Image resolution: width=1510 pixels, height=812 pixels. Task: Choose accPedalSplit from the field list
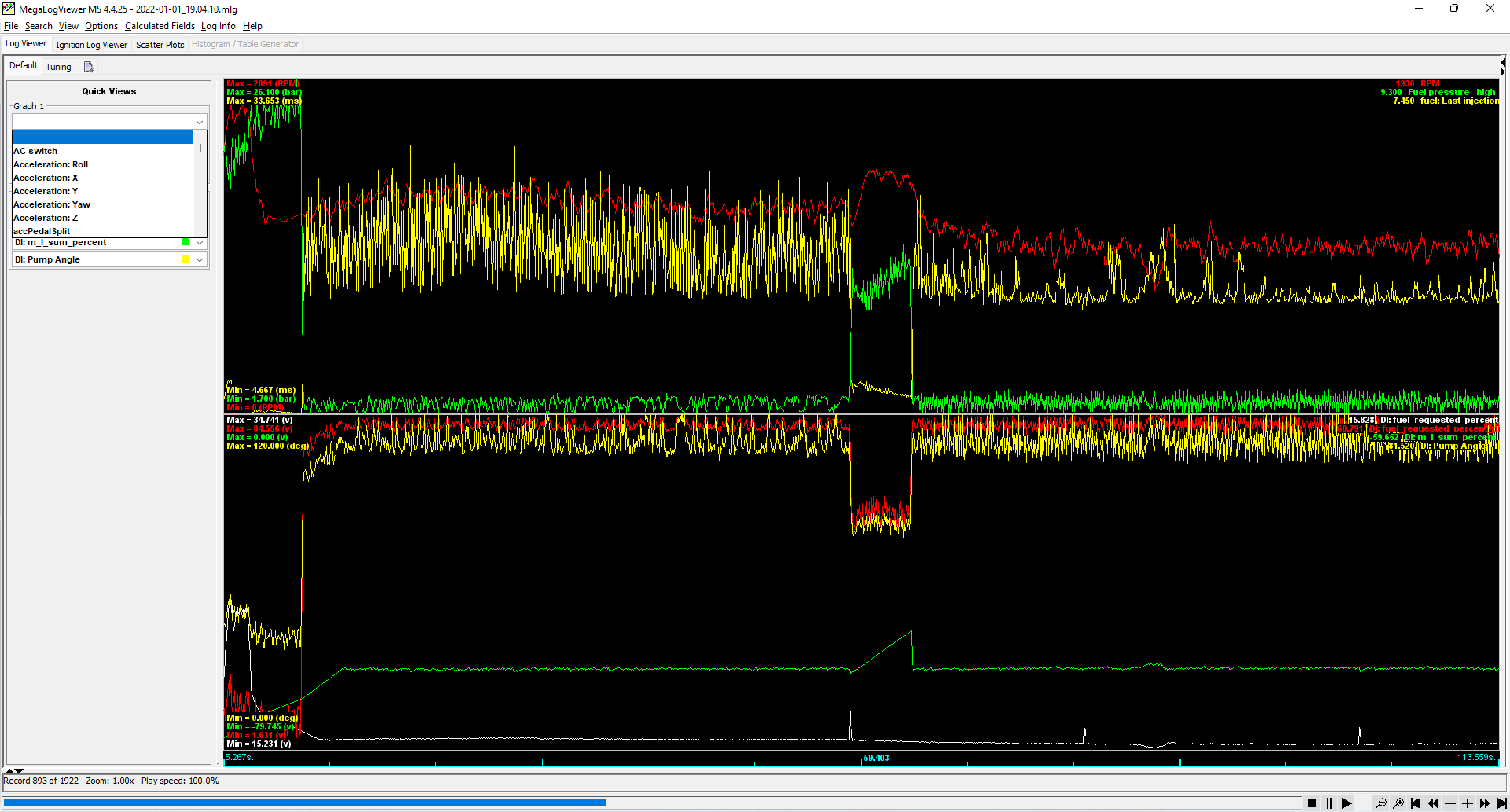[102, 231]
